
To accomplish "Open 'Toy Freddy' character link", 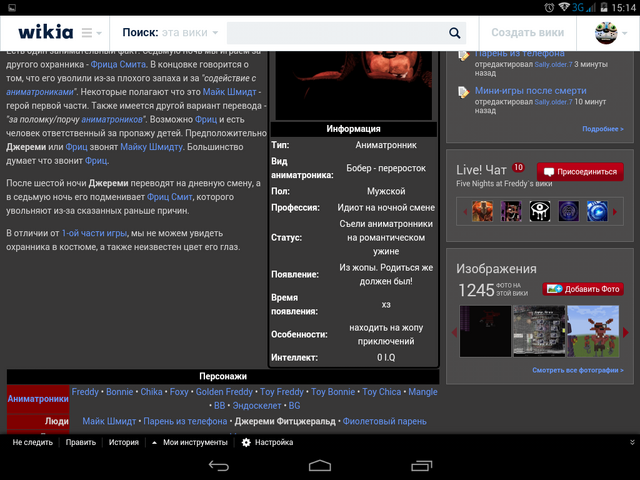I will click(282, 392).
